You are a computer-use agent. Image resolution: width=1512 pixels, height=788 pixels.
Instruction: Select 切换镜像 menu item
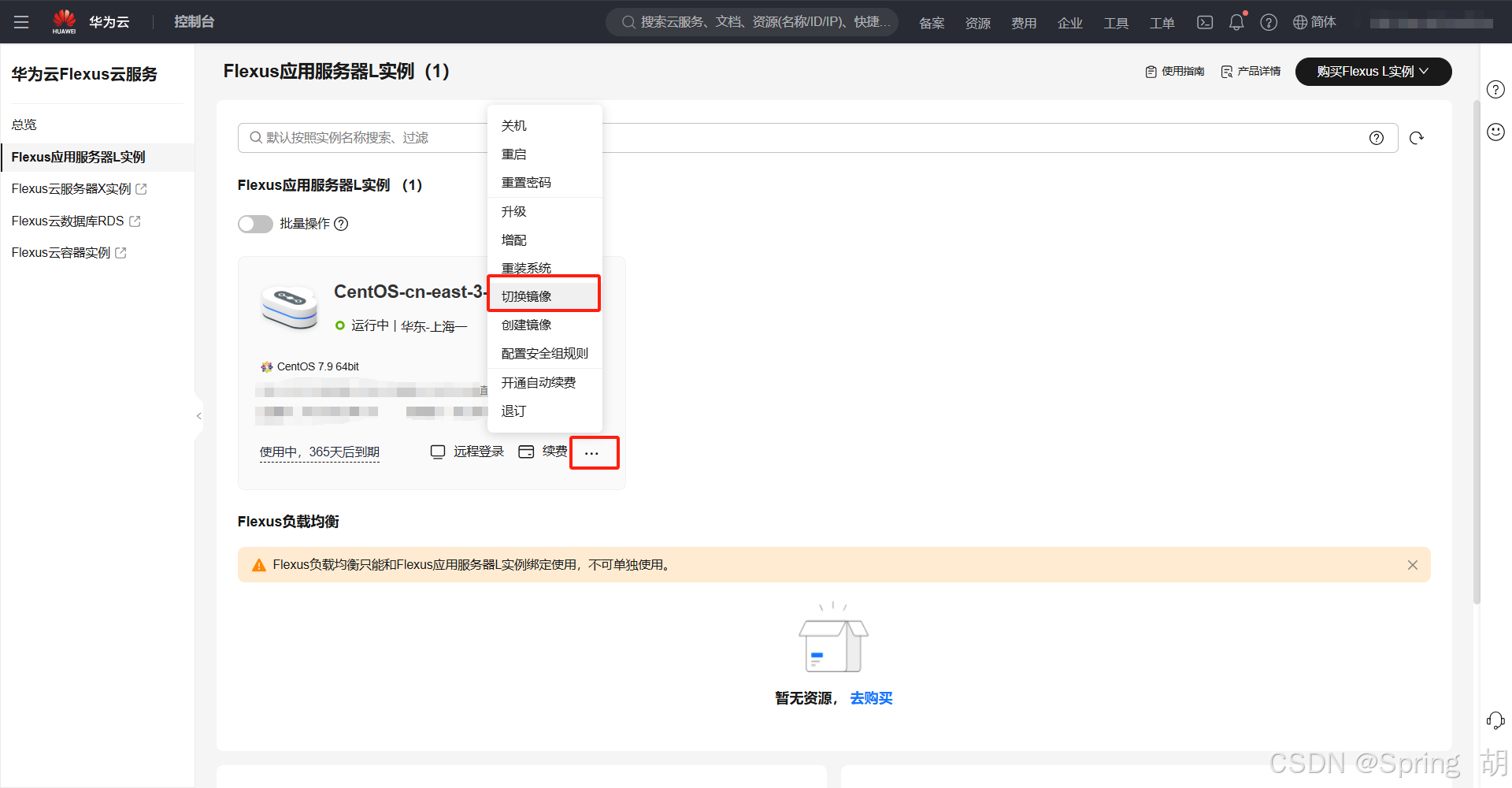pos(544,295)
